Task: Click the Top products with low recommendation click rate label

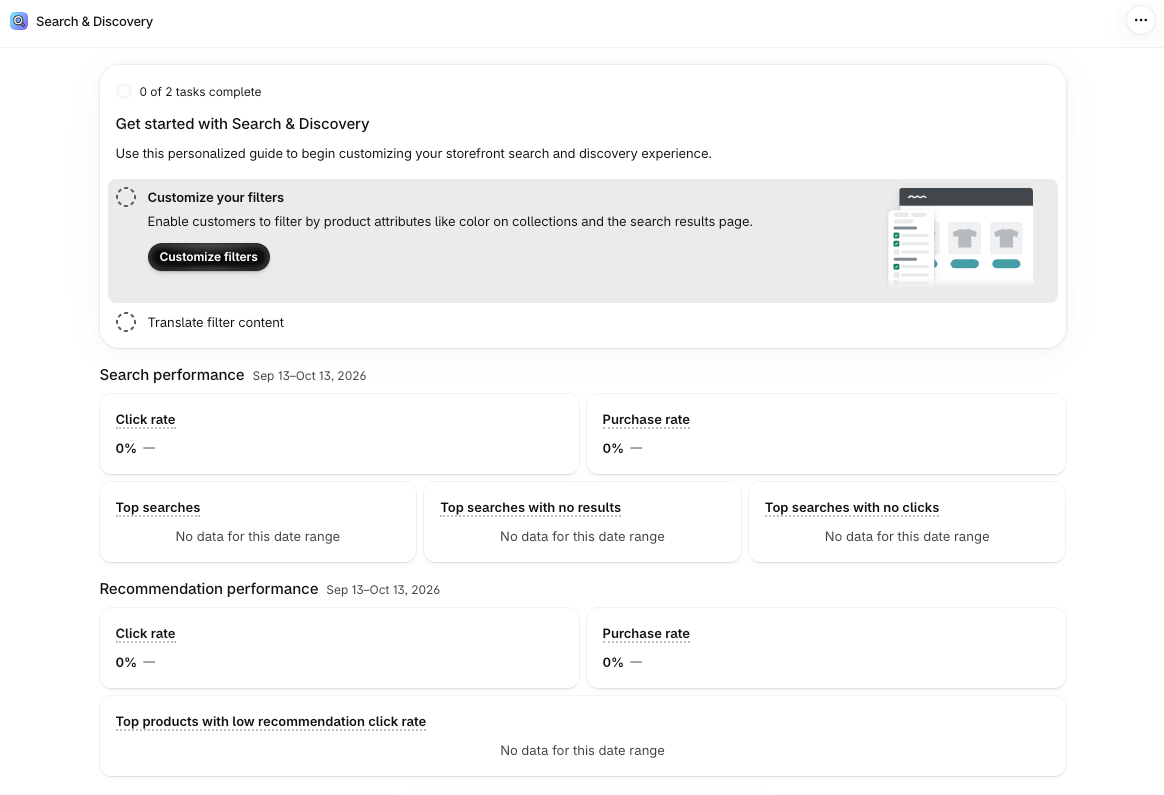Action: coord(271,722)
